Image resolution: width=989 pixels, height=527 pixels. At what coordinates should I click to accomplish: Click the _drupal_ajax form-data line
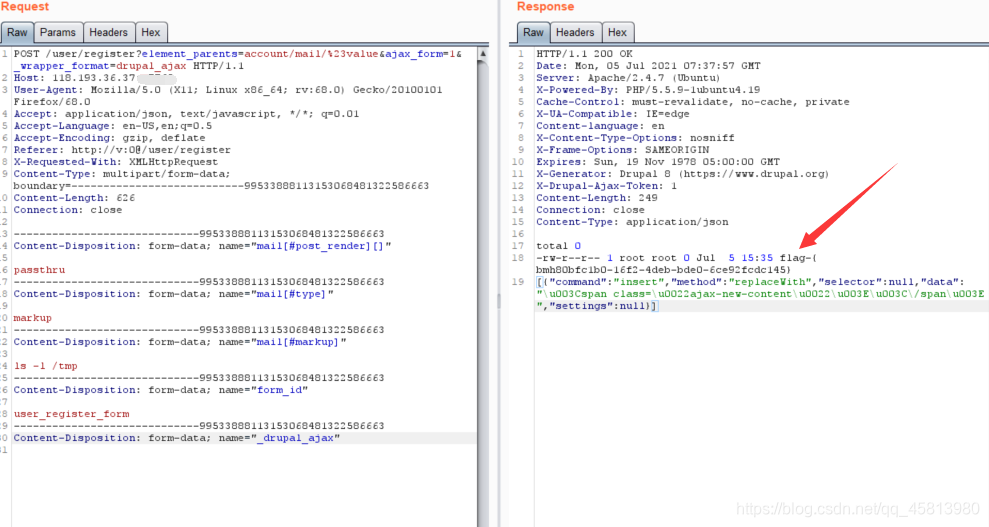[x=177, y=437]
